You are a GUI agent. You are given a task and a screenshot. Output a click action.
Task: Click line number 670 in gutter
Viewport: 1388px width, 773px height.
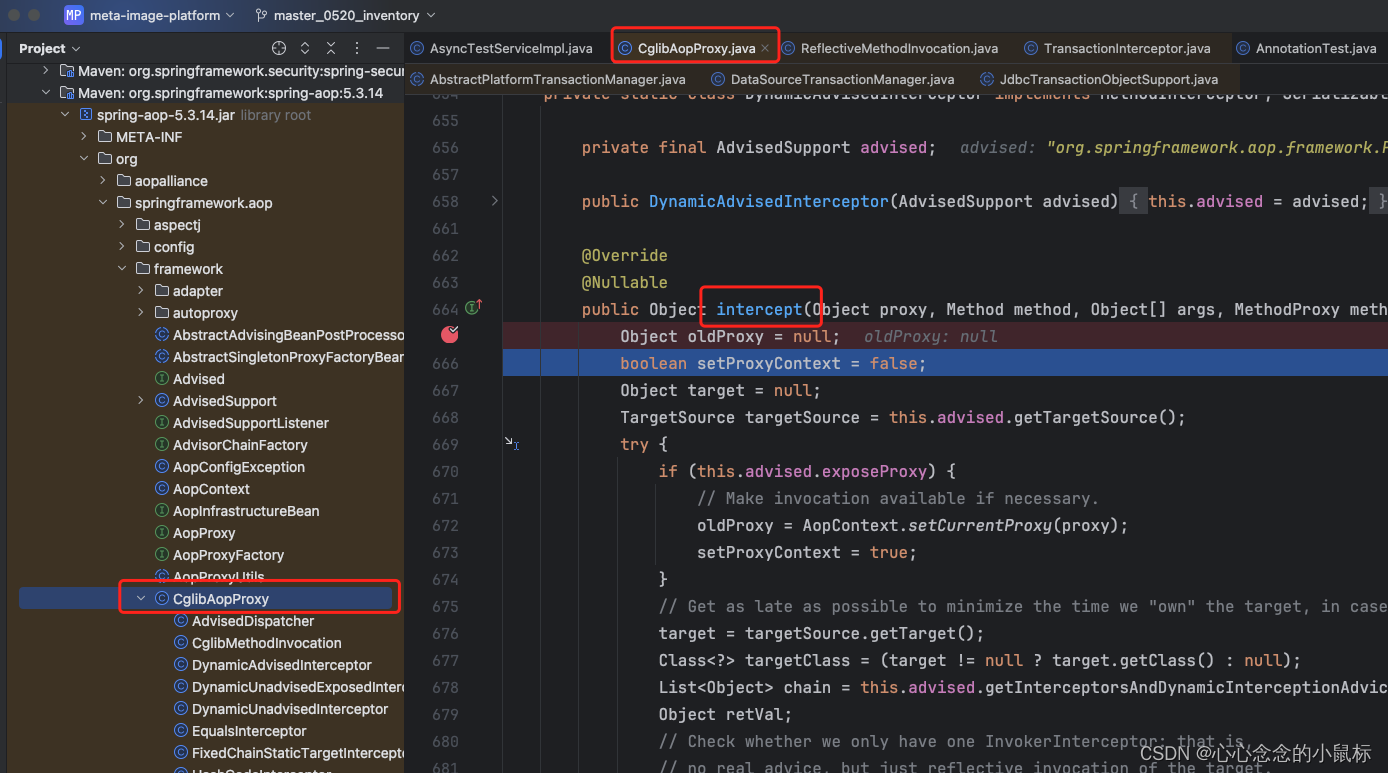point(446,471)
